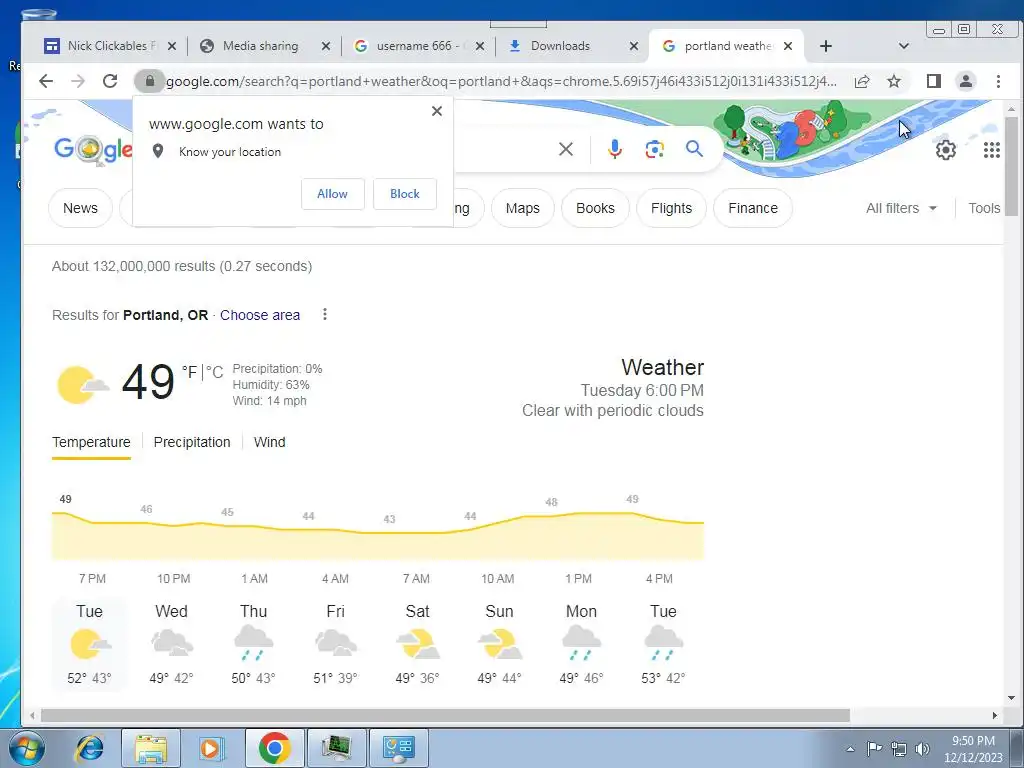Image resolution: width=1024 pixels, height=768 pixels.
Task: Click the Choose area link
Action: pos(260,315)
